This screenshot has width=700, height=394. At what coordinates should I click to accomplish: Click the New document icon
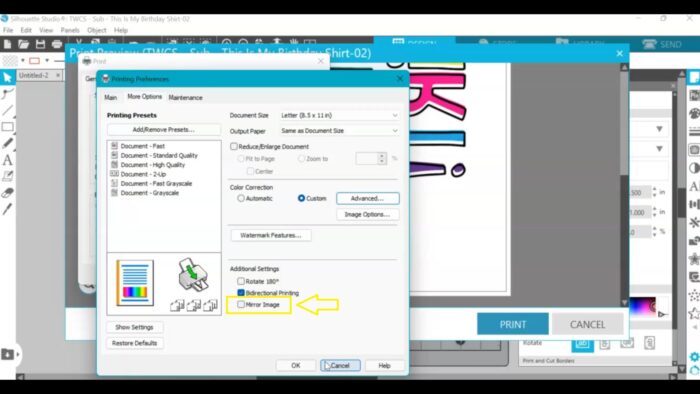[7, 44]
